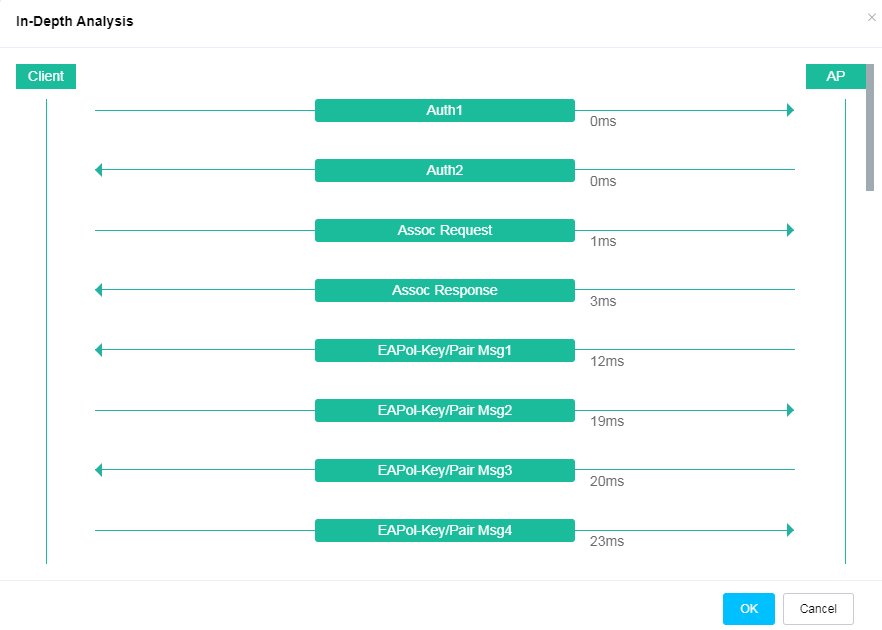Click the AP endpoint label
This screenshot has height=630, width=882.
835,76
